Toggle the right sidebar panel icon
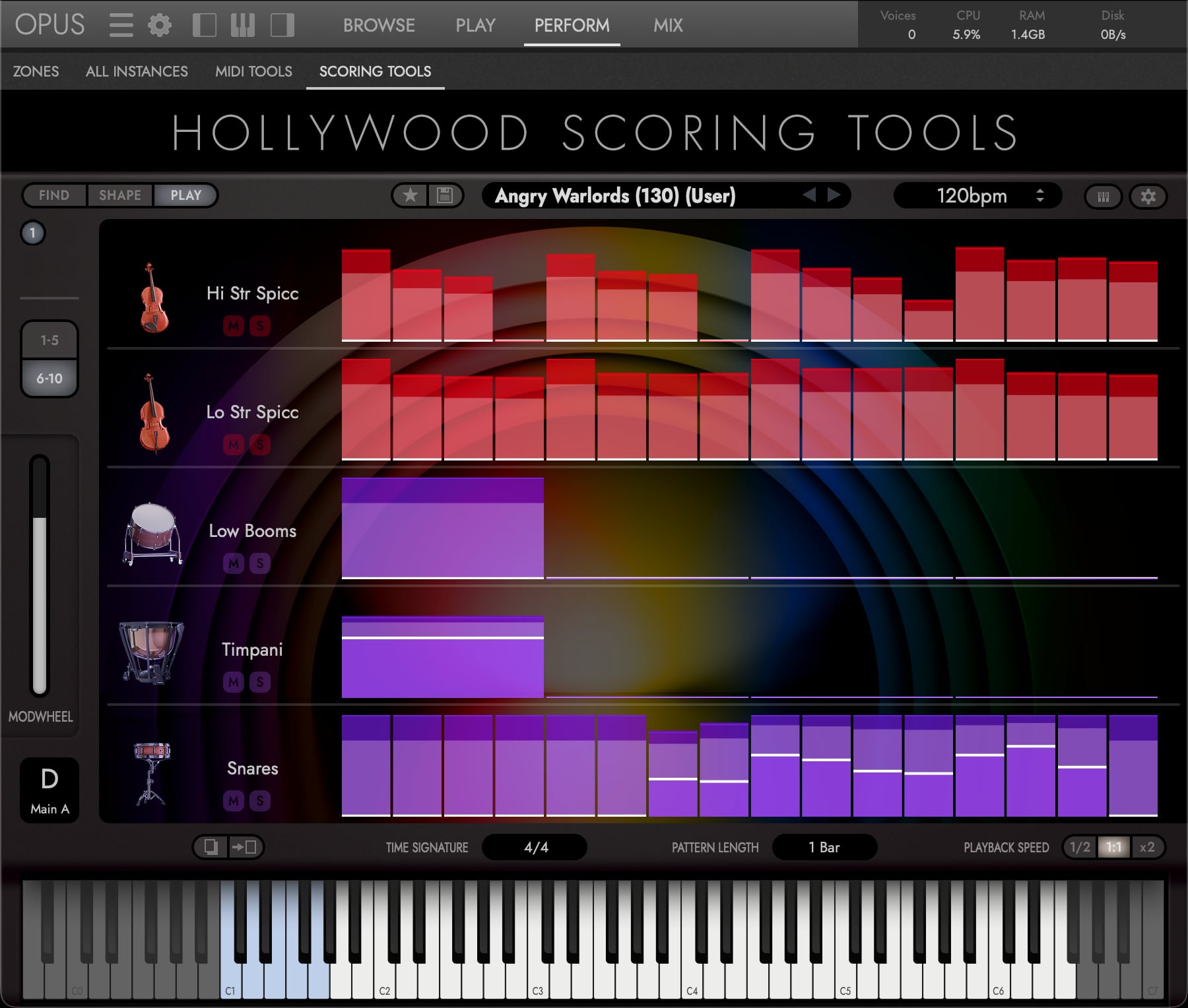The image size is (1188, 1008). point(282,25)
